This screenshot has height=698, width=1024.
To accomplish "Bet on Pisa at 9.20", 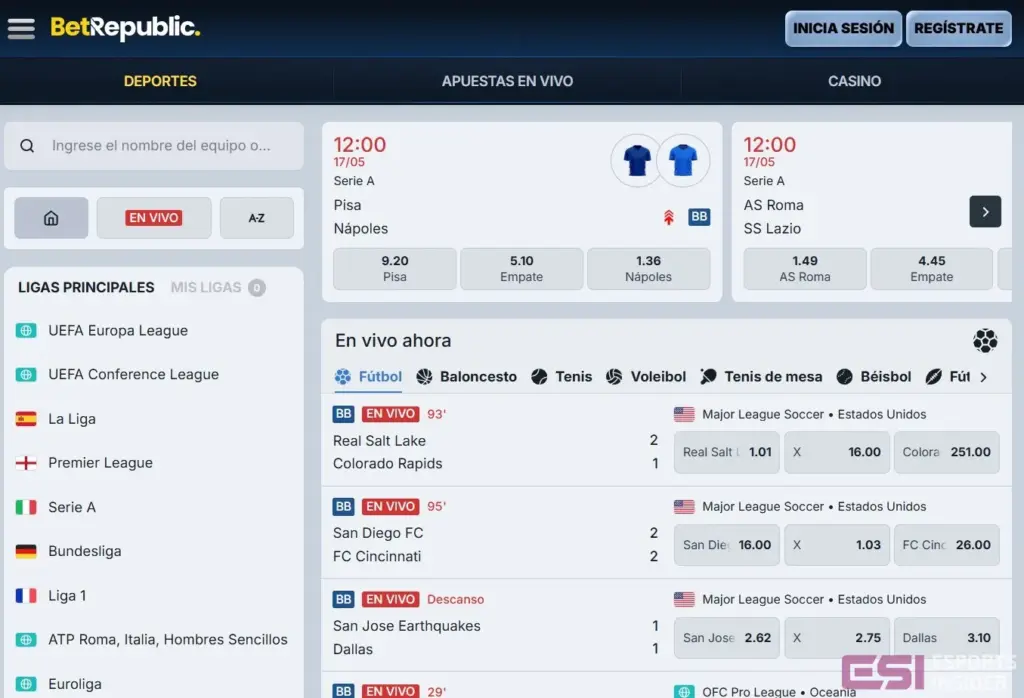I will click(x=394, y=268).
